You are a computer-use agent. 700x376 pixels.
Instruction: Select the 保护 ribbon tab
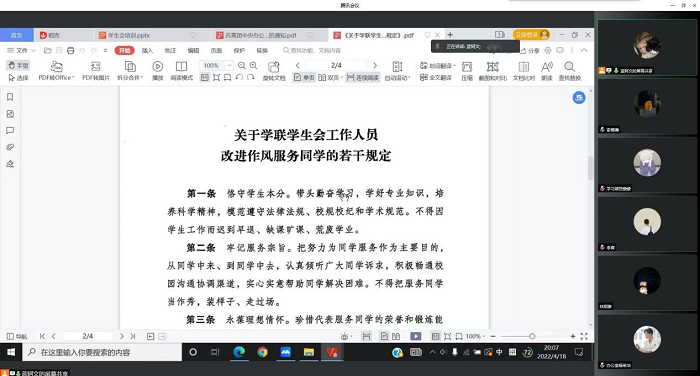(239, 50)
